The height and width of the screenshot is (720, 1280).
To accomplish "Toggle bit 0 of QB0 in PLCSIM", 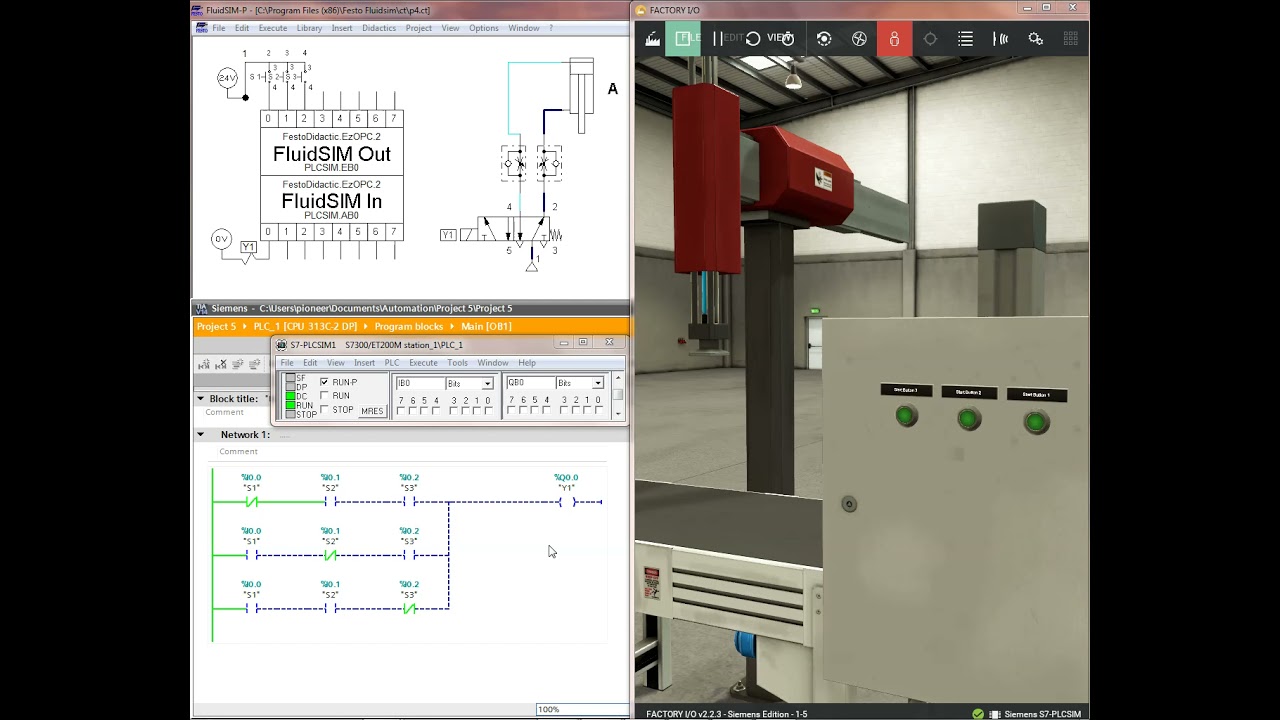I will tap(597, 411).
